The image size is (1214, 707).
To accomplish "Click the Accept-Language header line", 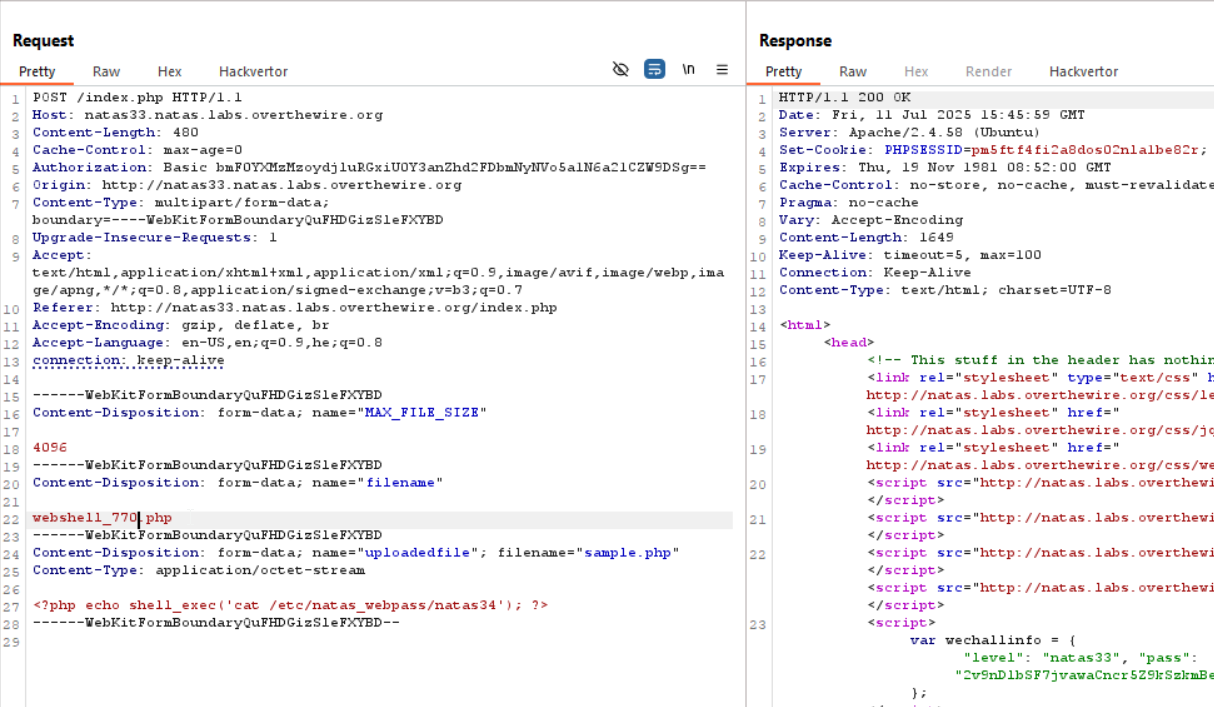I will point(207,342).
